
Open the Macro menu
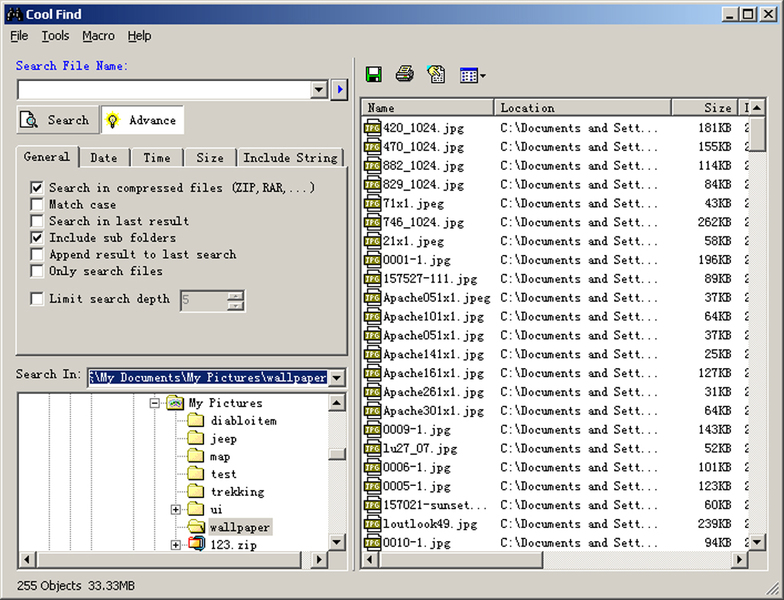pyautogui.click(x=98, y=36)
